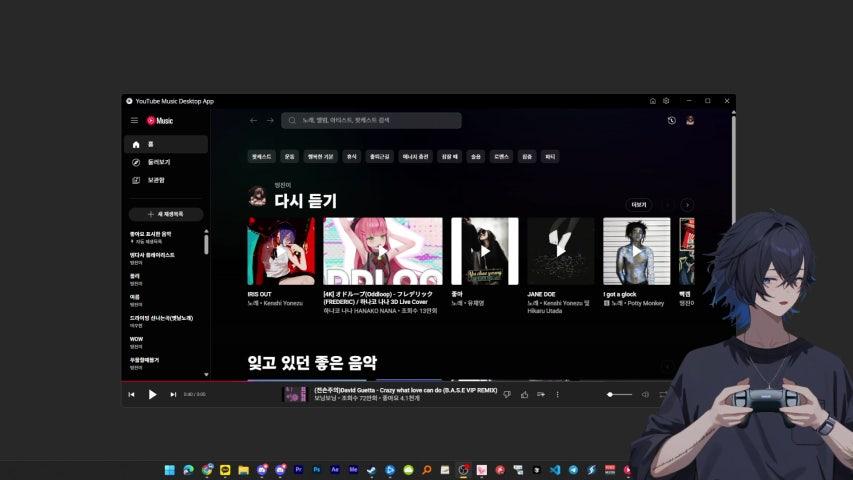Open the JANE DOE song title
This screenshot has height=480, width=853.
(x=541, y=294)
